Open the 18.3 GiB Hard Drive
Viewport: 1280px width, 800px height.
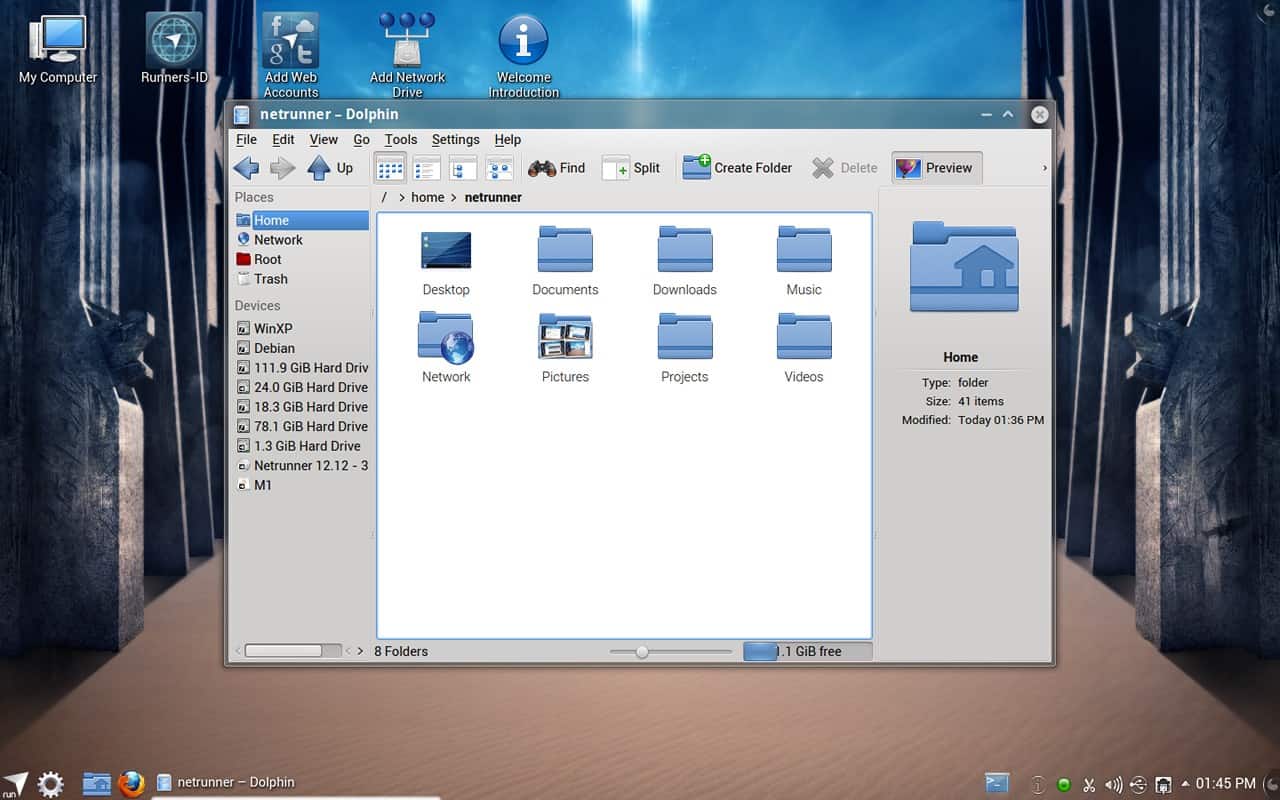pos(301,407)
